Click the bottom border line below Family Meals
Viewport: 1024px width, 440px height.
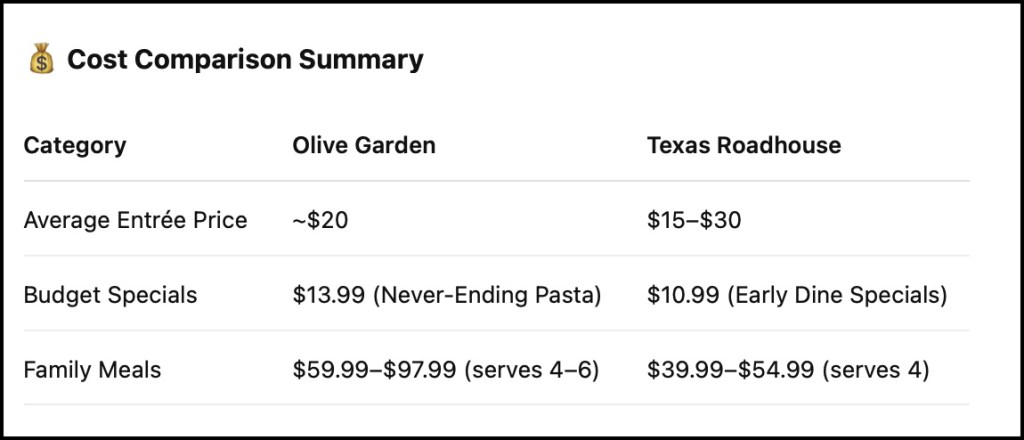coord(496,405)
